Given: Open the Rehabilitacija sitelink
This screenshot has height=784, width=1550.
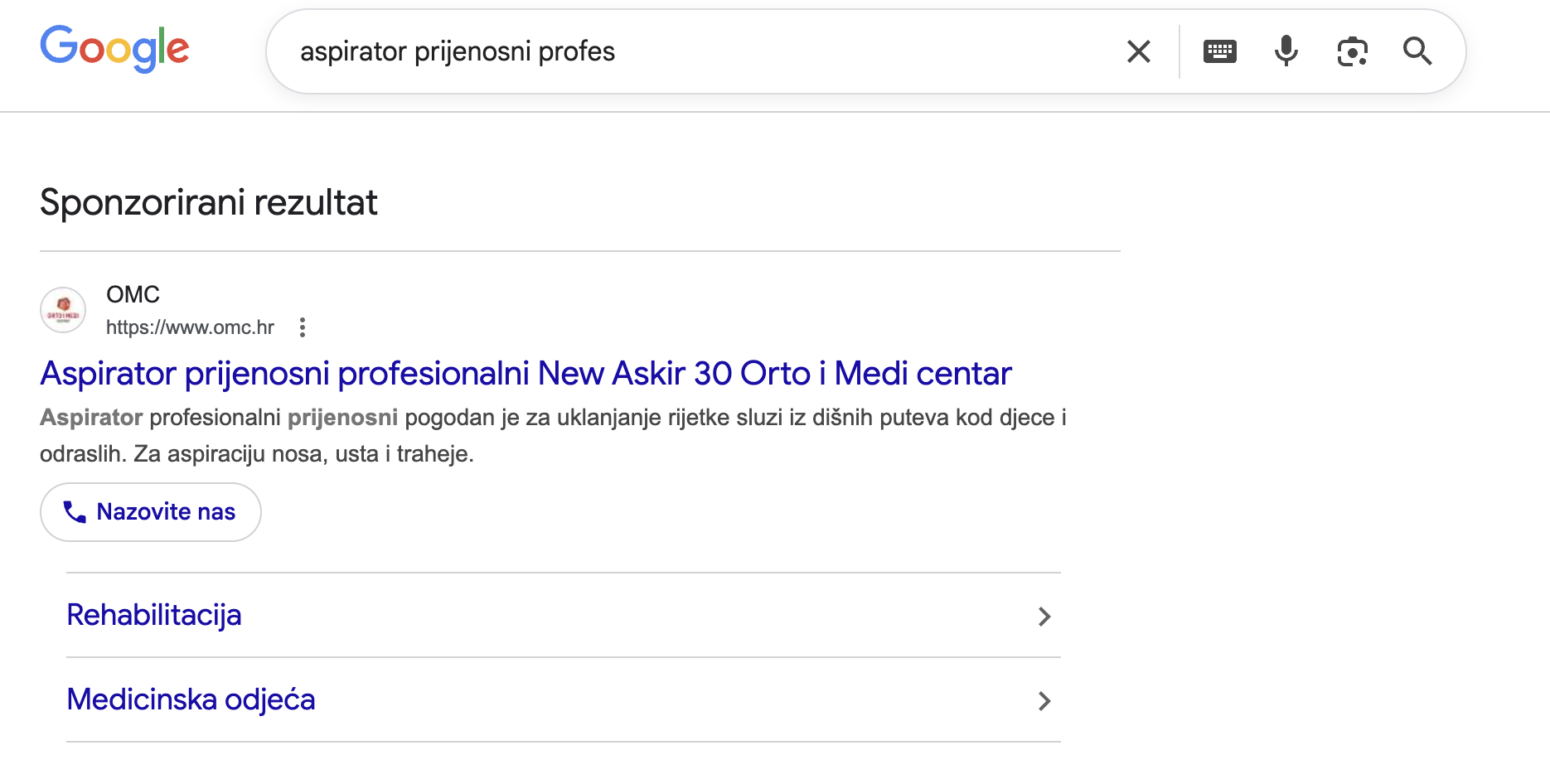Looking at the screenshot, I should [x=154, y=615].
